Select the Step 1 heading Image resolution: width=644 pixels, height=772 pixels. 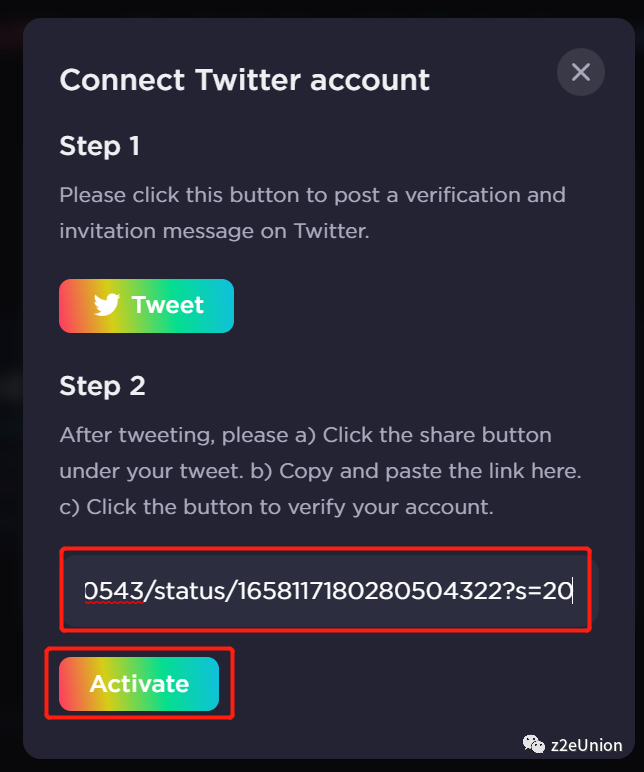pyautogui.click(x=100, y=146)
